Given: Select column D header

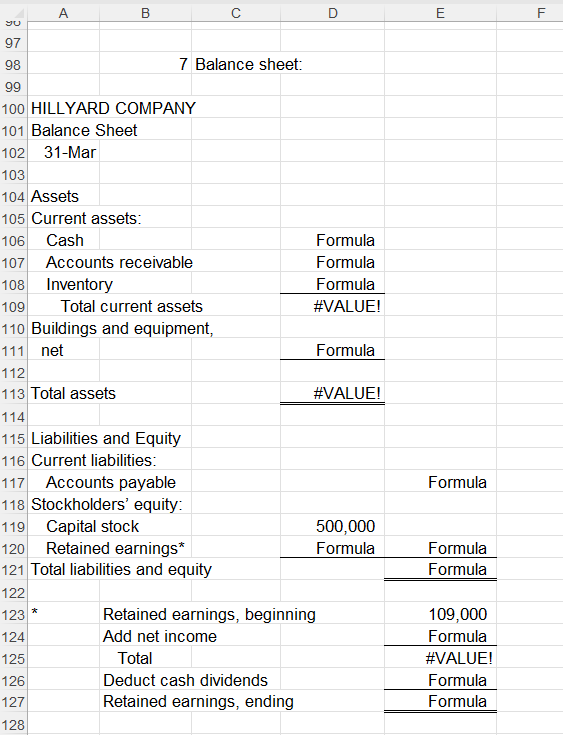Looking at the screenshot, I should [x=332, y=13].
